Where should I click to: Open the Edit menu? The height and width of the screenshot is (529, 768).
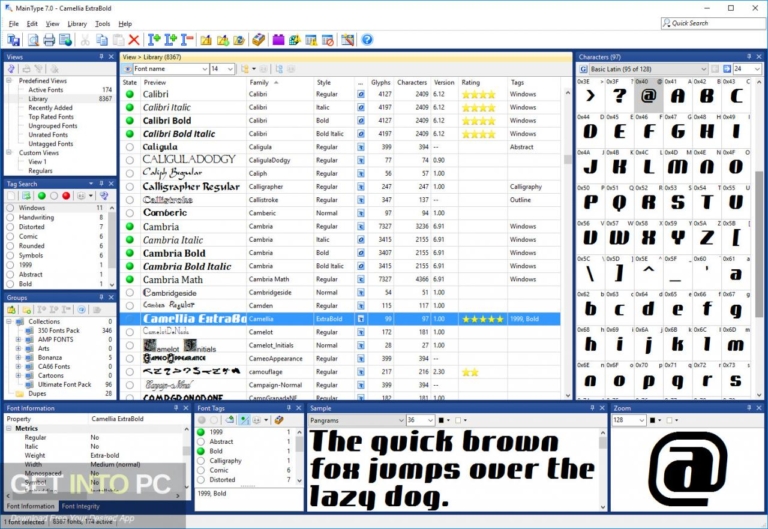32,24
